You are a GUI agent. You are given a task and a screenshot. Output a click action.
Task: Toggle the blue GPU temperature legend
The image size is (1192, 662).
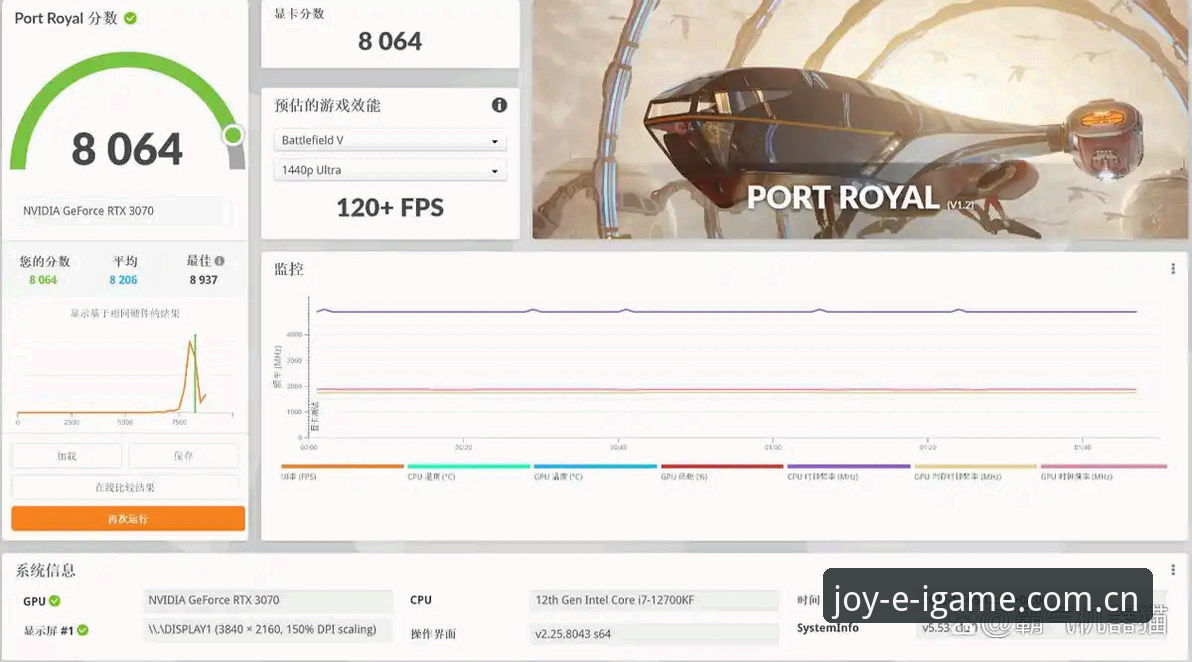click(595, 472)
